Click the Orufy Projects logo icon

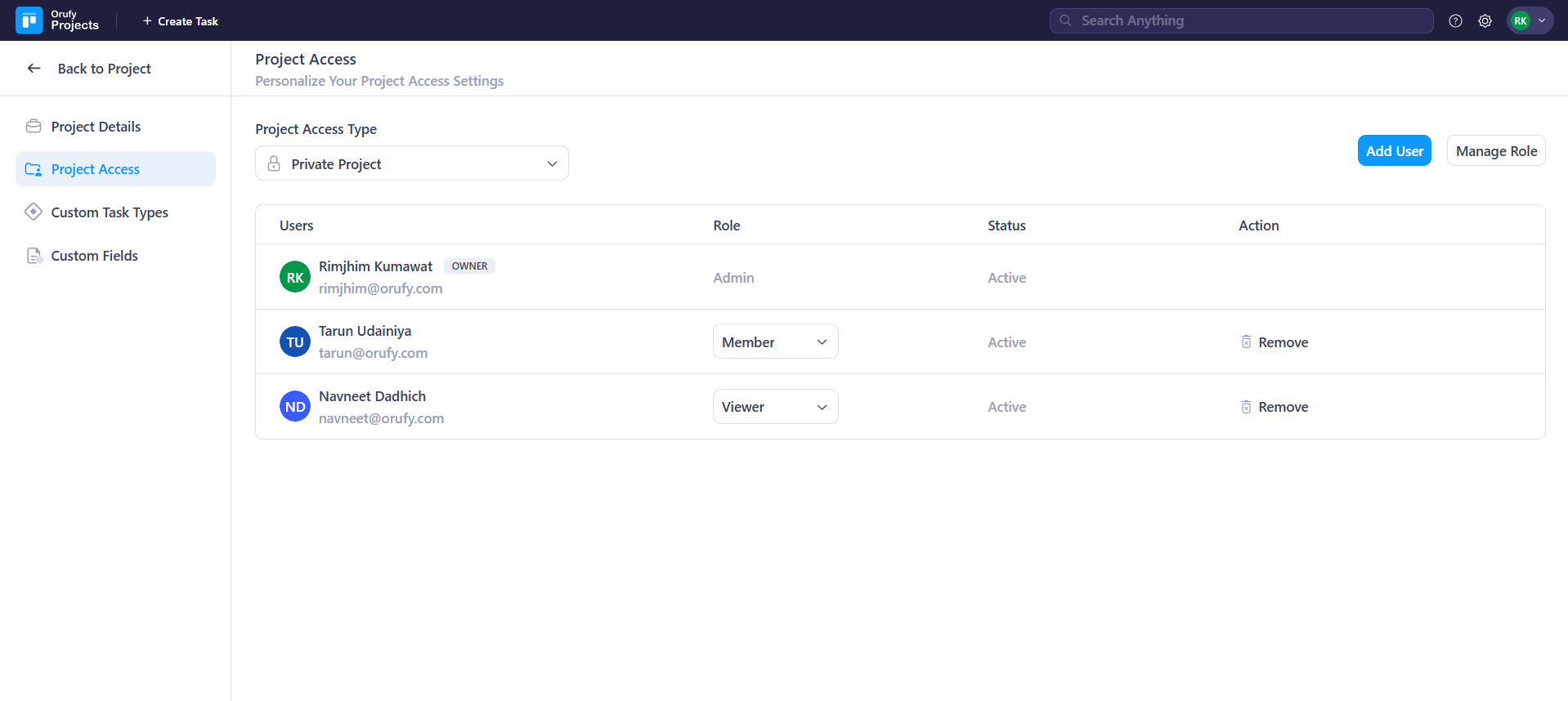point(29,20)
